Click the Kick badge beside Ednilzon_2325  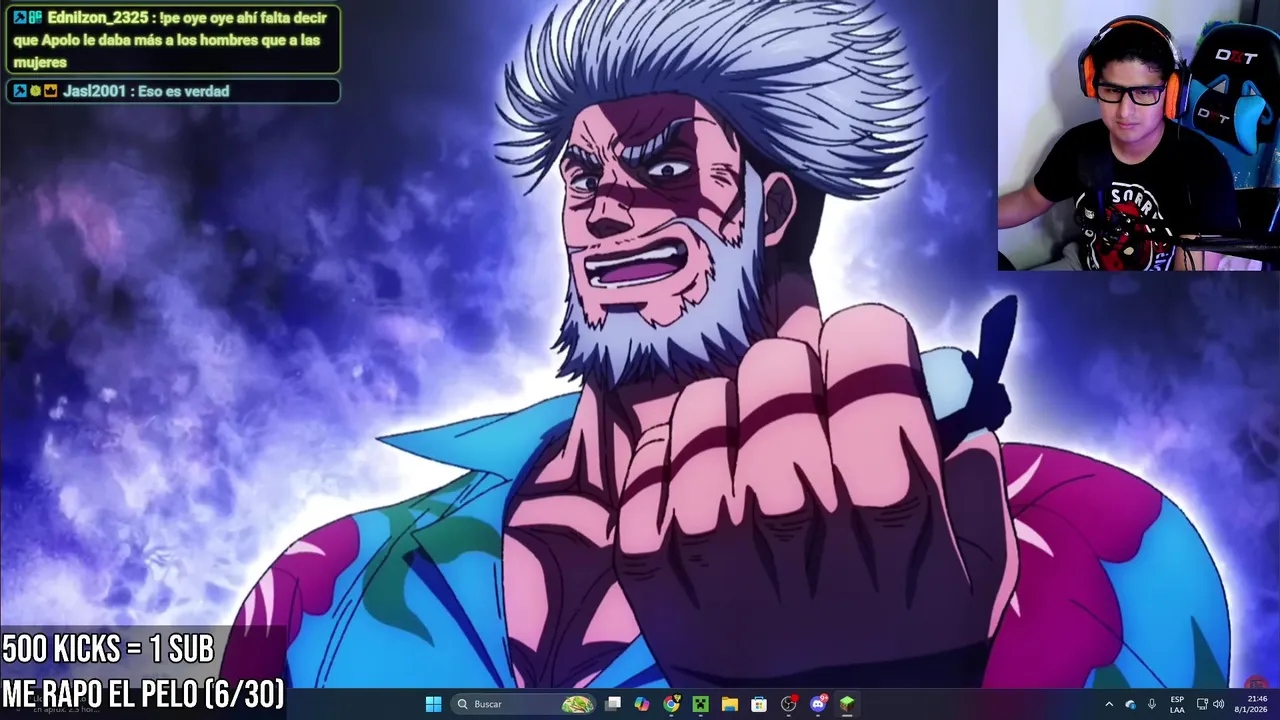[x=20, y=18]
